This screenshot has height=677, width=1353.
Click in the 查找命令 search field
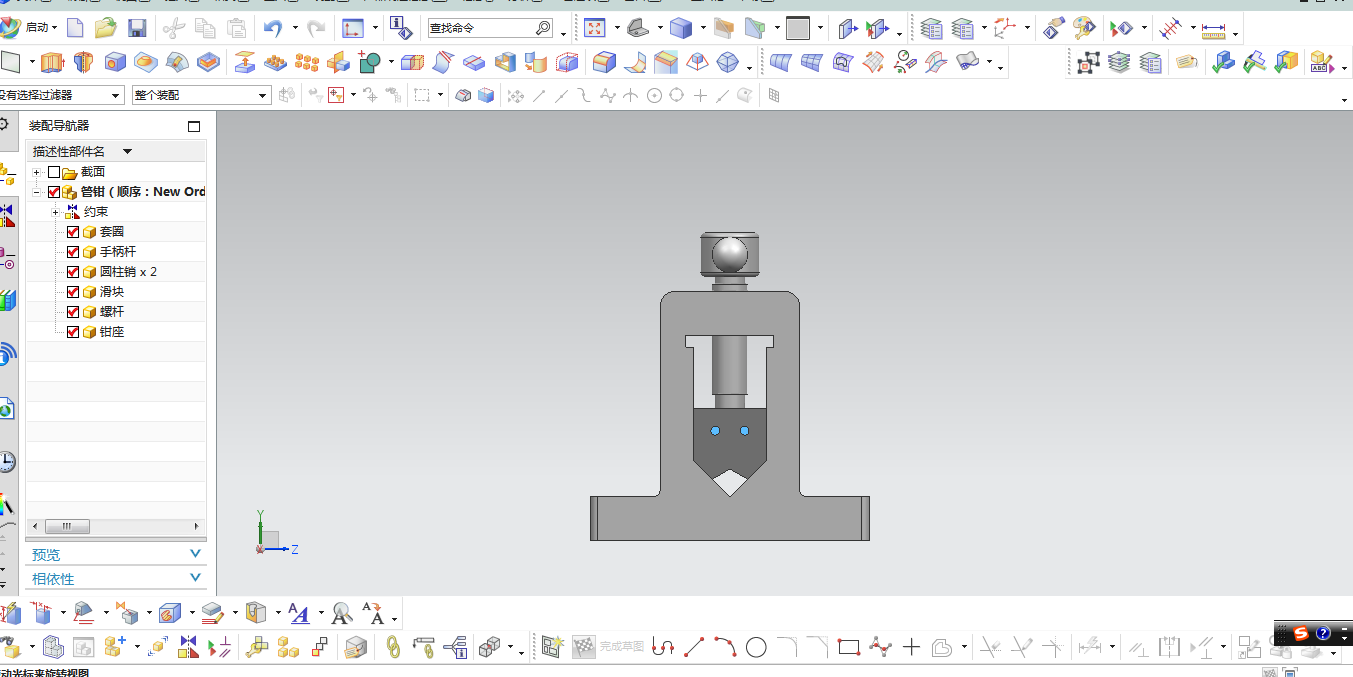[x=481, y=28]
